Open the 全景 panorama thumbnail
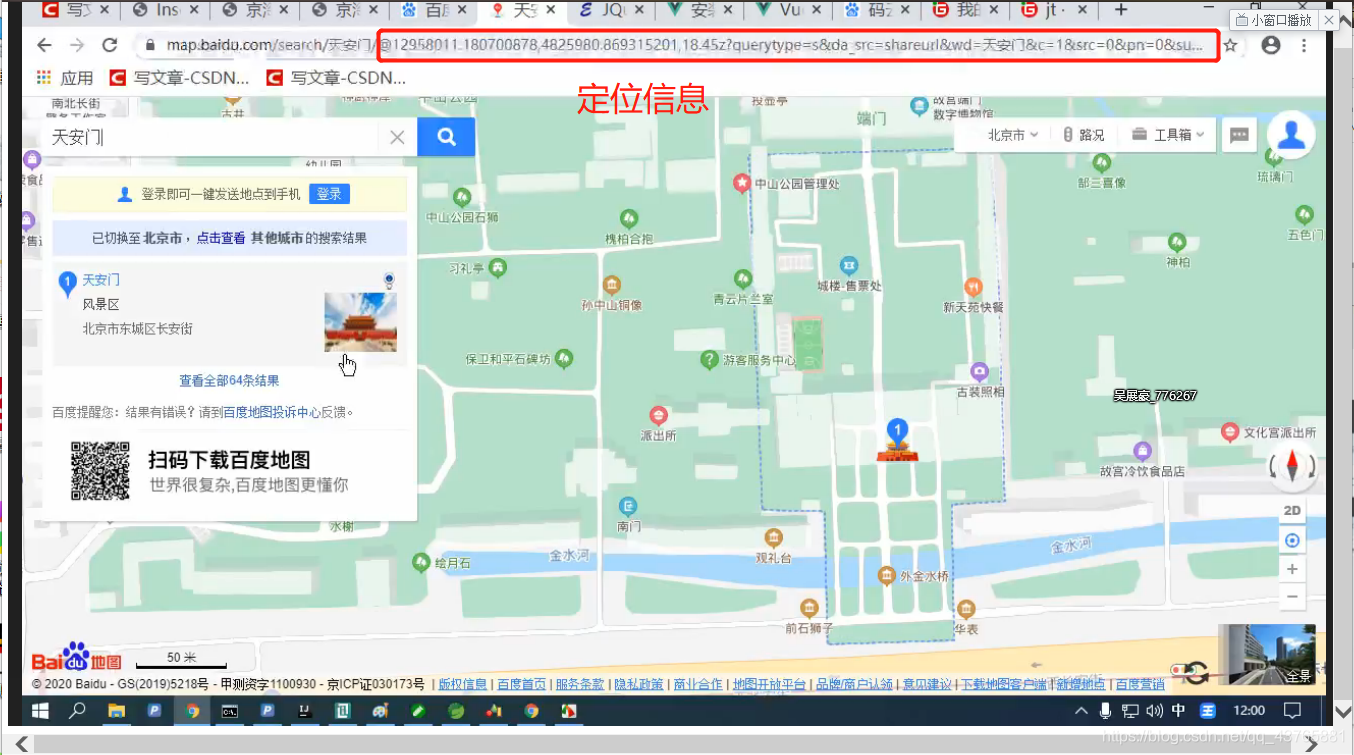This screenshot has width=1354, height=755. point(1266,655)
